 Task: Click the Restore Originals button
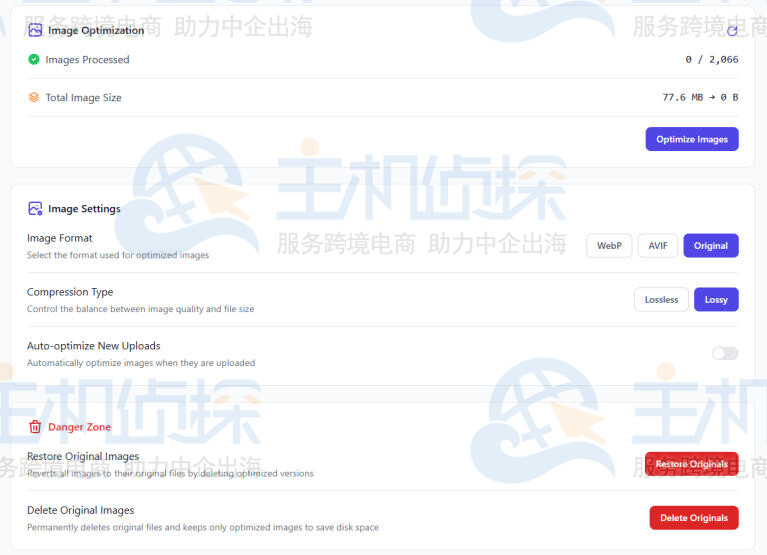(692, 464)
